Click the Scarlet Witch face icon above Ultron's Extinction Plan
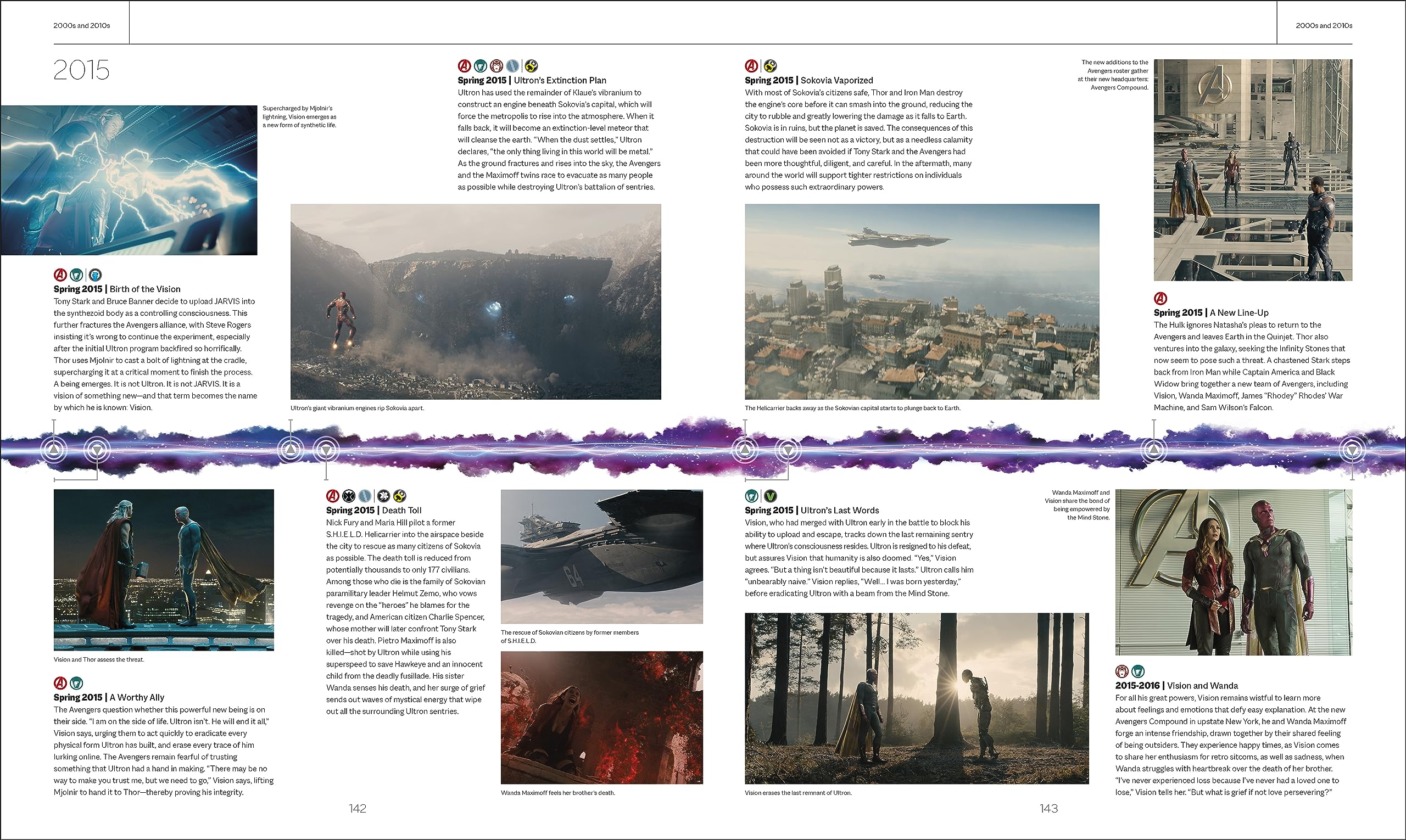Image resolution: width=1406 pixels, height=840 pixels. [x=496, y=66]
